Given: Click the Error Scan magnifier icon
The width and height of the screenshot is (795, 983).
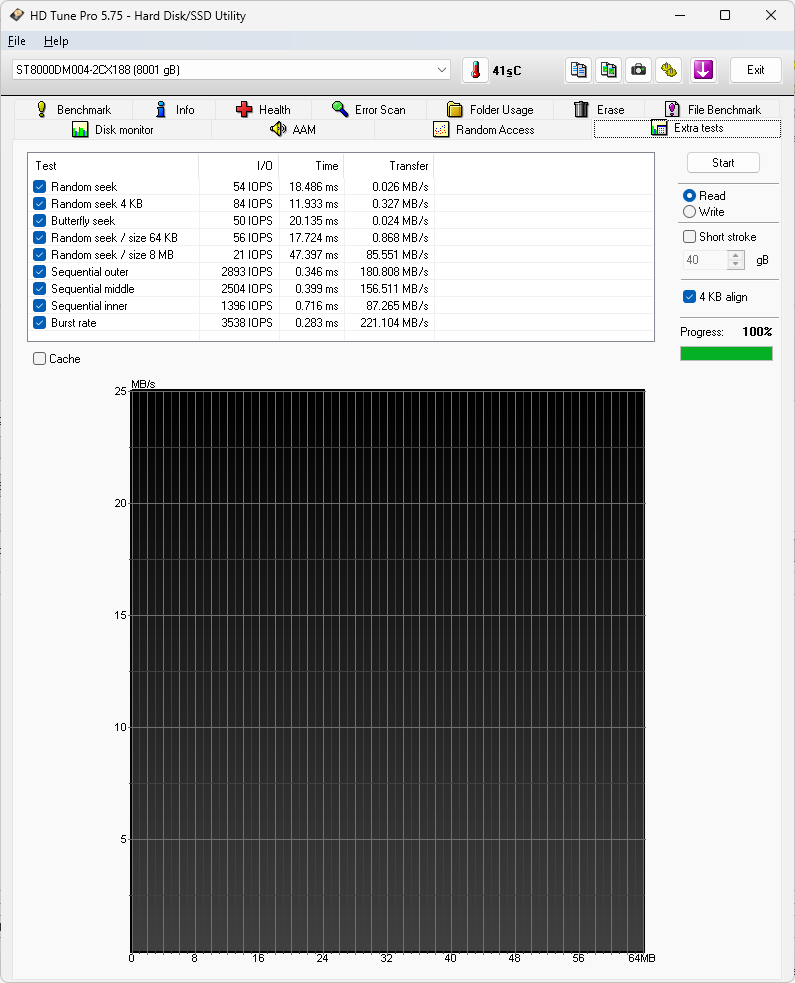Looking at the screenshot, I should 340,110.
